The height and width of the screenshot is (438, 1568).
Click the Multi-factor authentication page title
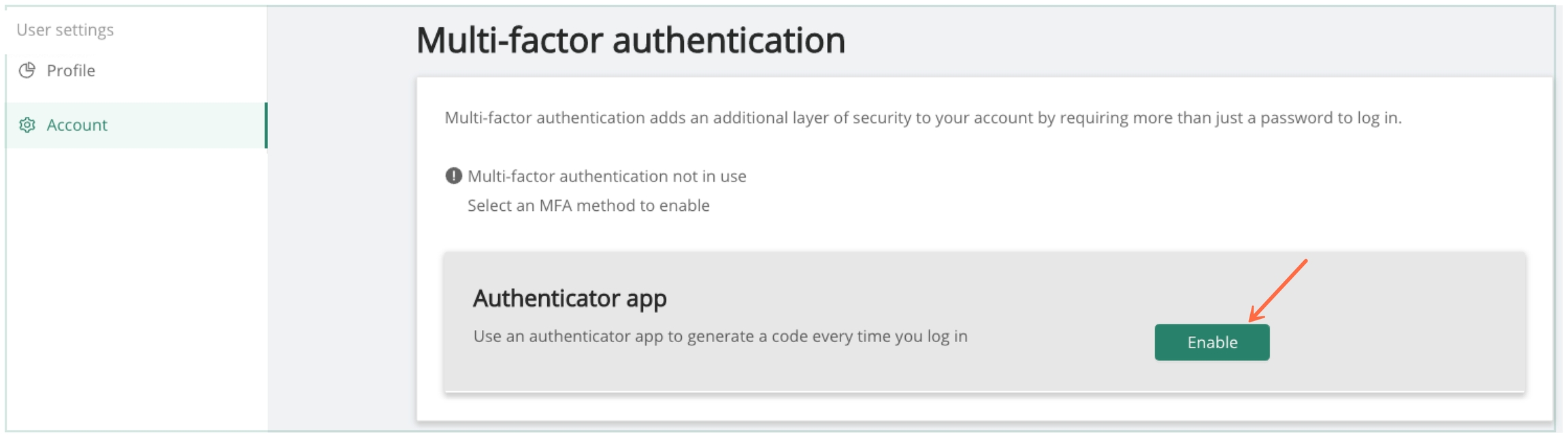pos(630,40)
